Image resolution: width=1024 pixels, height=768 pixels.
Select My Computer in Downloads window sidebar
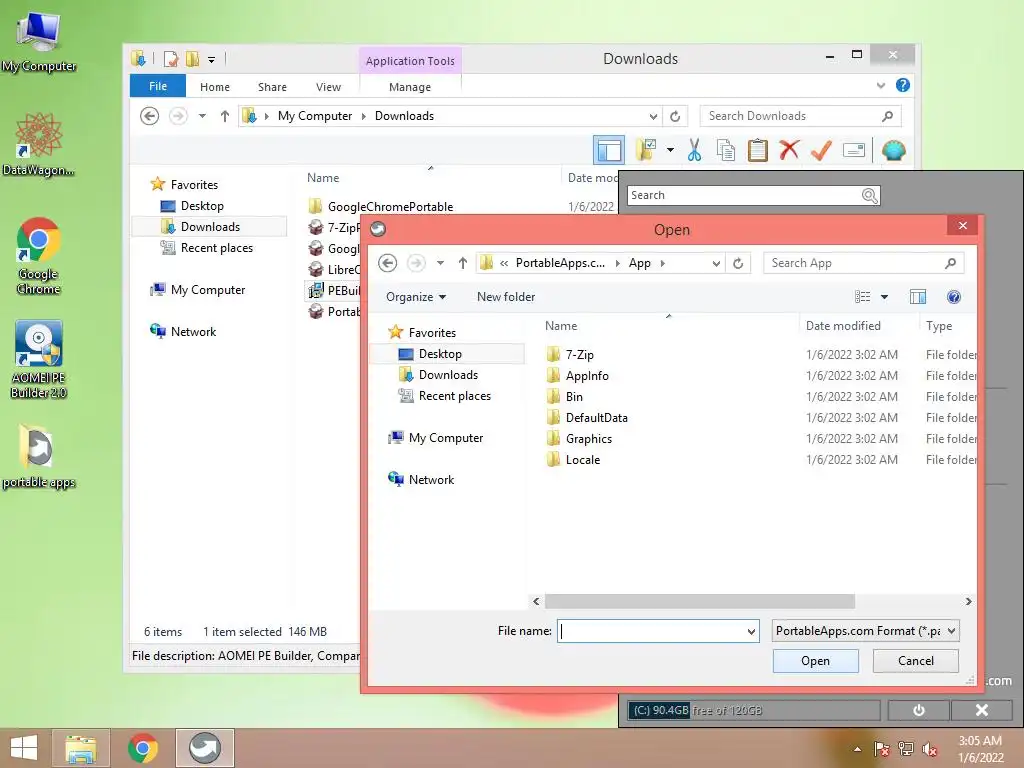click(208, 289)
